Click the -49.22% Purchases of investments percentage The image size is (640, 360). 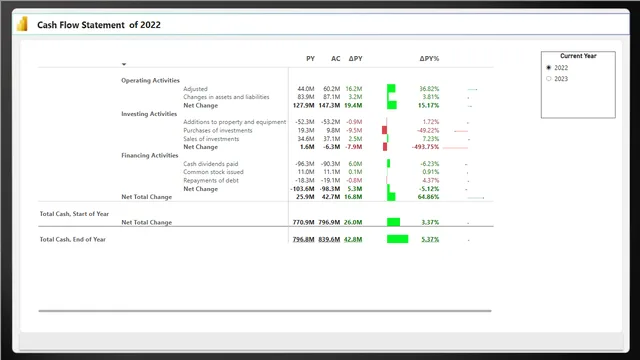428,131
